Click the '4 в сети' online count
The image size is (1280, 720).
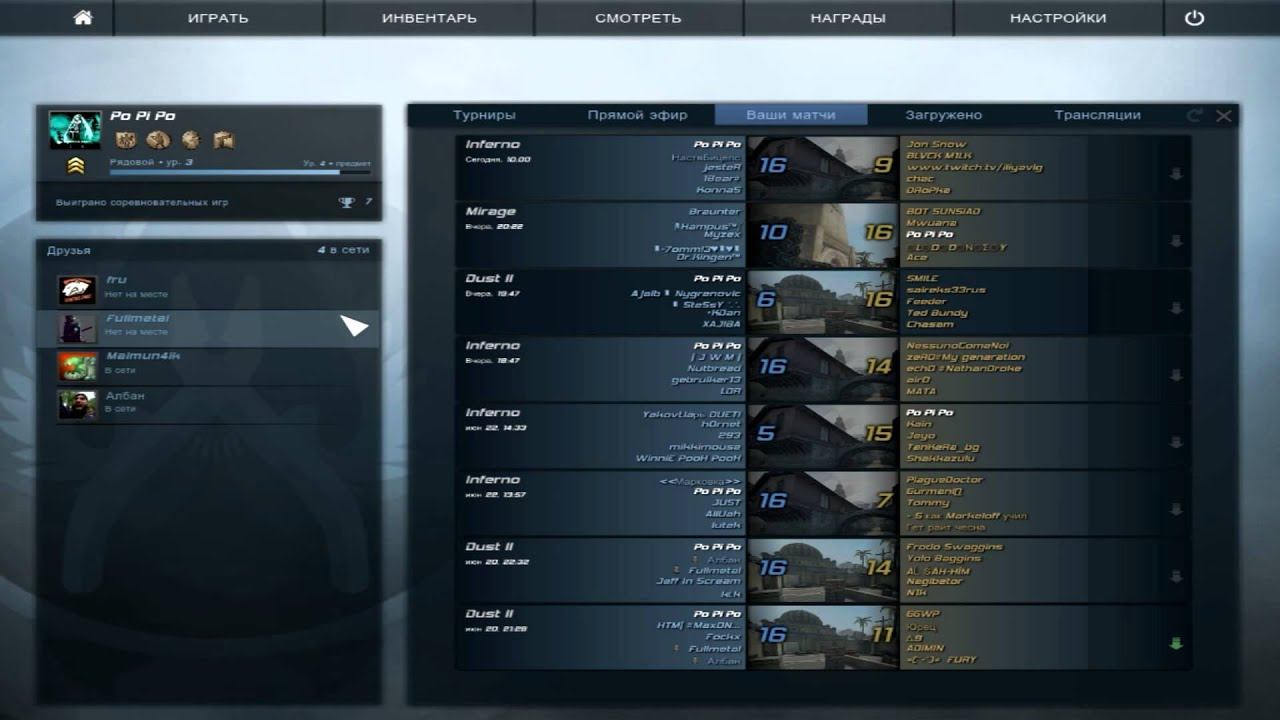[344, 250]
